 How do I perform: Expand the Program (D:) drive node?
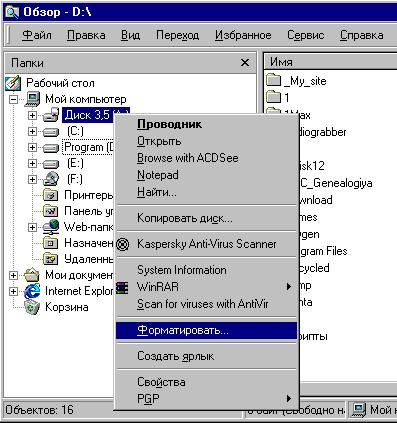tap(32, 147)
